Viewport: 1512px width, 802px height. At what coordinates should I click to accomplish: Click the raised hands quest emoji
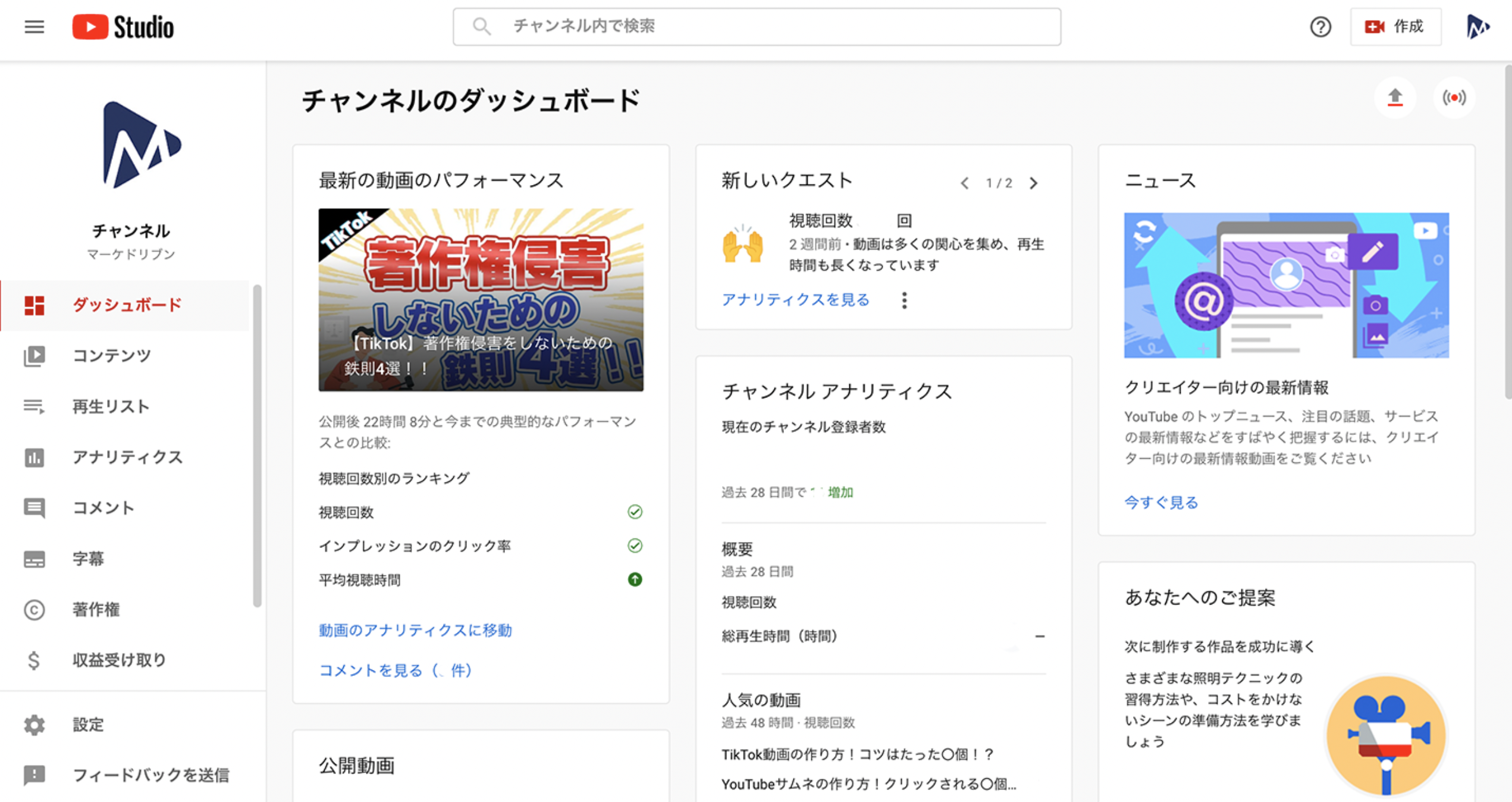(742, 244)
